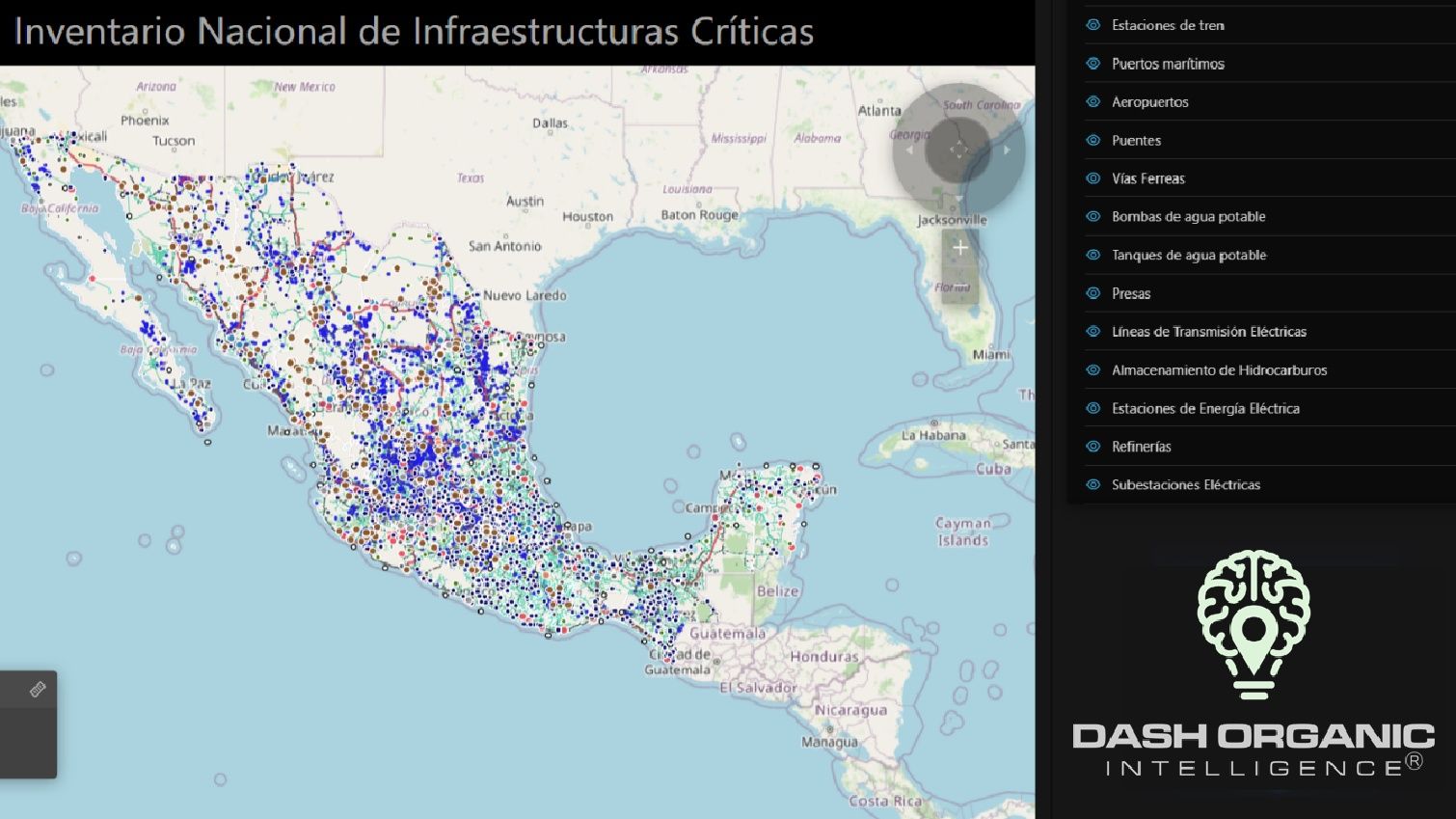Select Almacenamiento de Hidrocarburos layer
The height and width of the screenshot is (819, 1456).
click(1219, 370)
